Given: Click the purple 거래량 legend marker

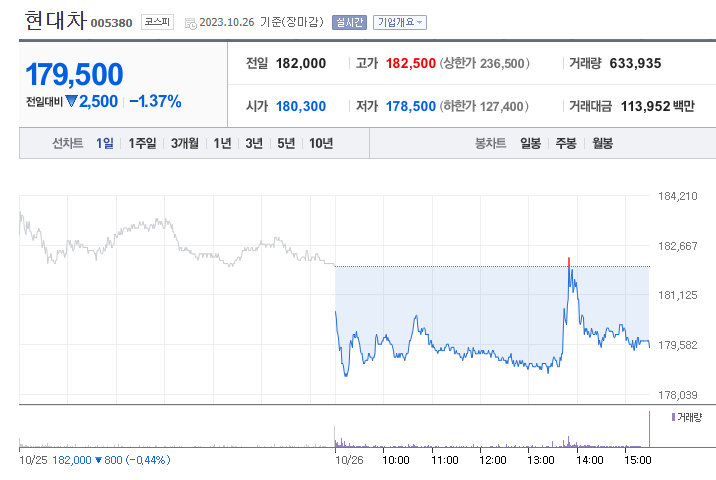Looking at the screenshot, I should coord(673,417).
